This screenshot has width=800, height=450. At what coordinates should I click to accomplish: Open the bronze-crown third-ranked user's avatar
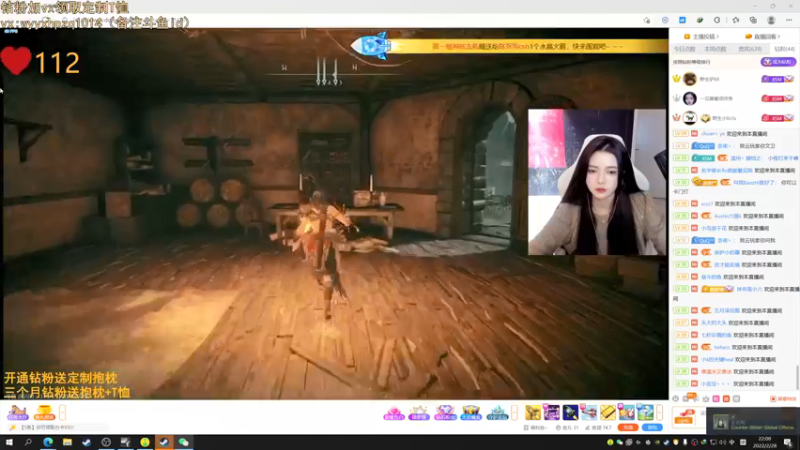690,118
